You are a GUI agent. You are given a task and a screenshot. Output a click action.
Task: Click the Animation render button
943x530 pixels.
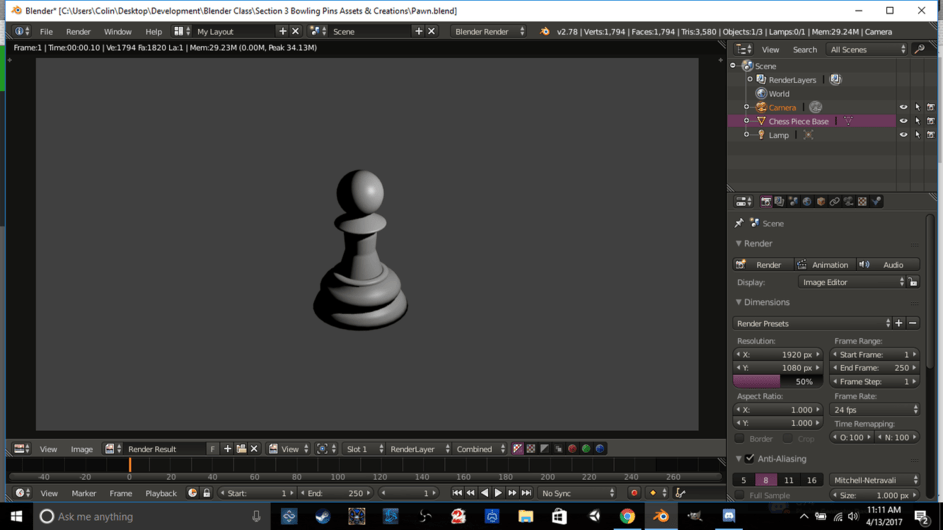point(822,265)
